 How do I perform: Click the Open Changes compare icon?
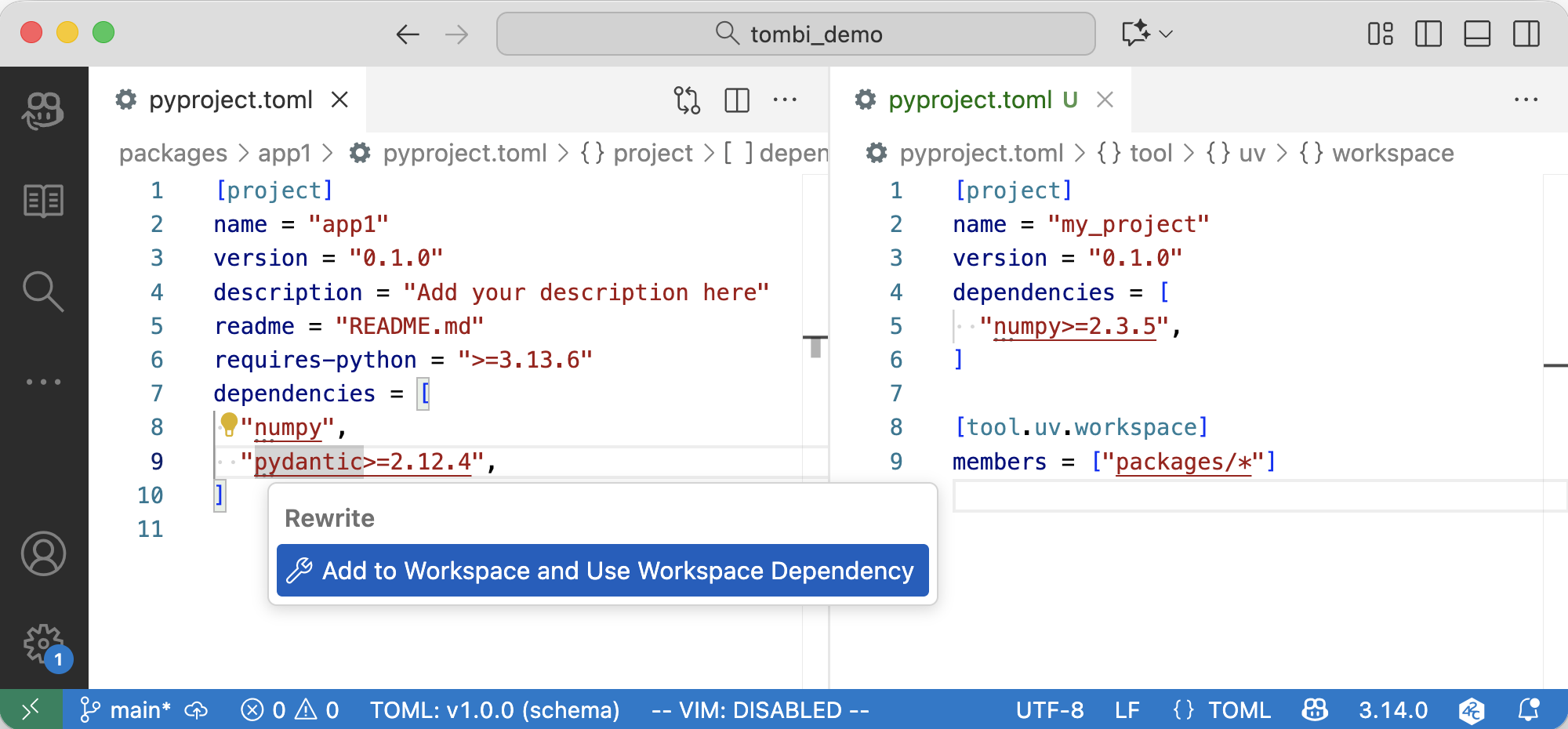point(687,100)
